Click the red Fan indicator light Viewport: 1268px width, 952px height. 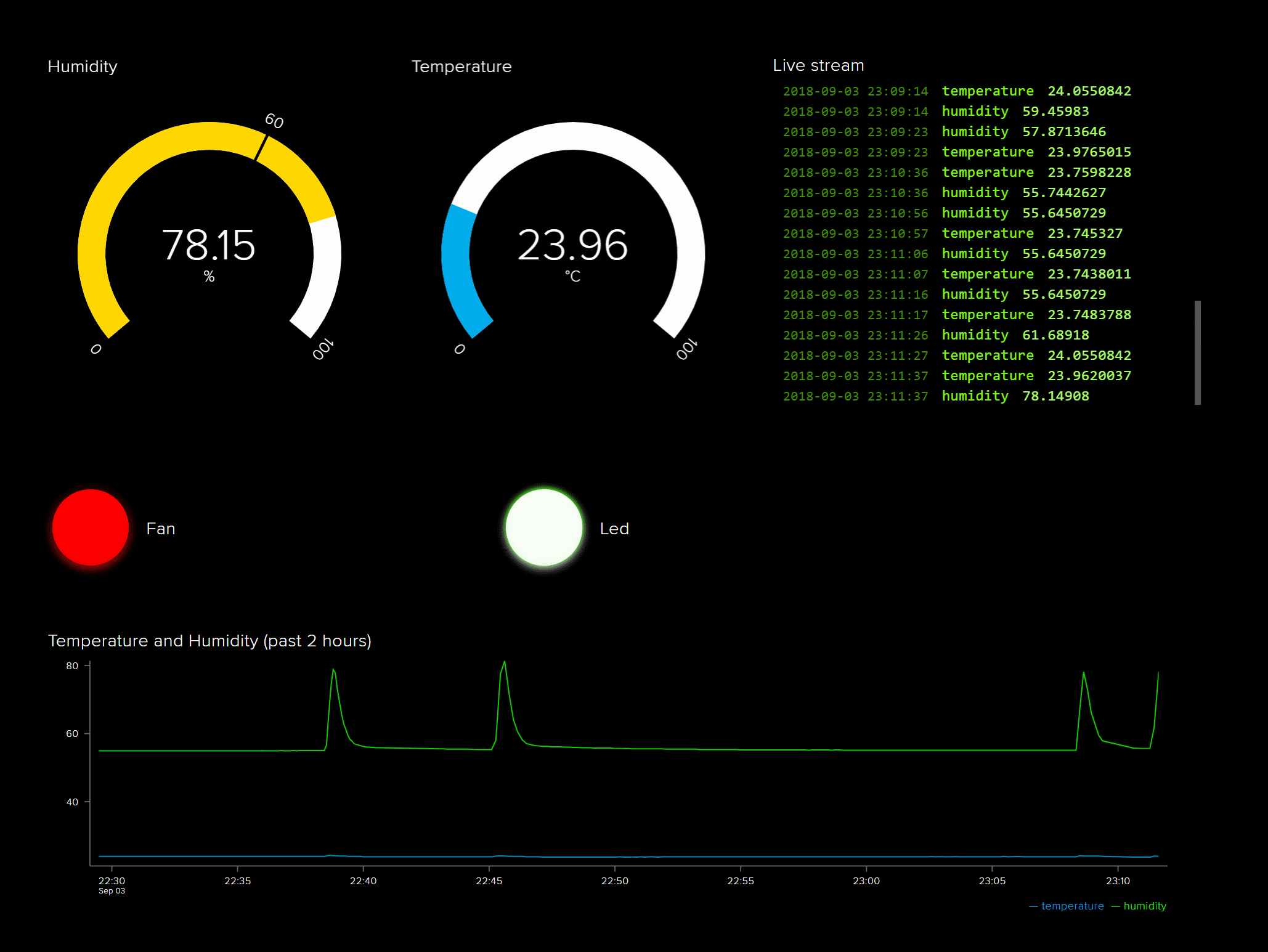91,527
